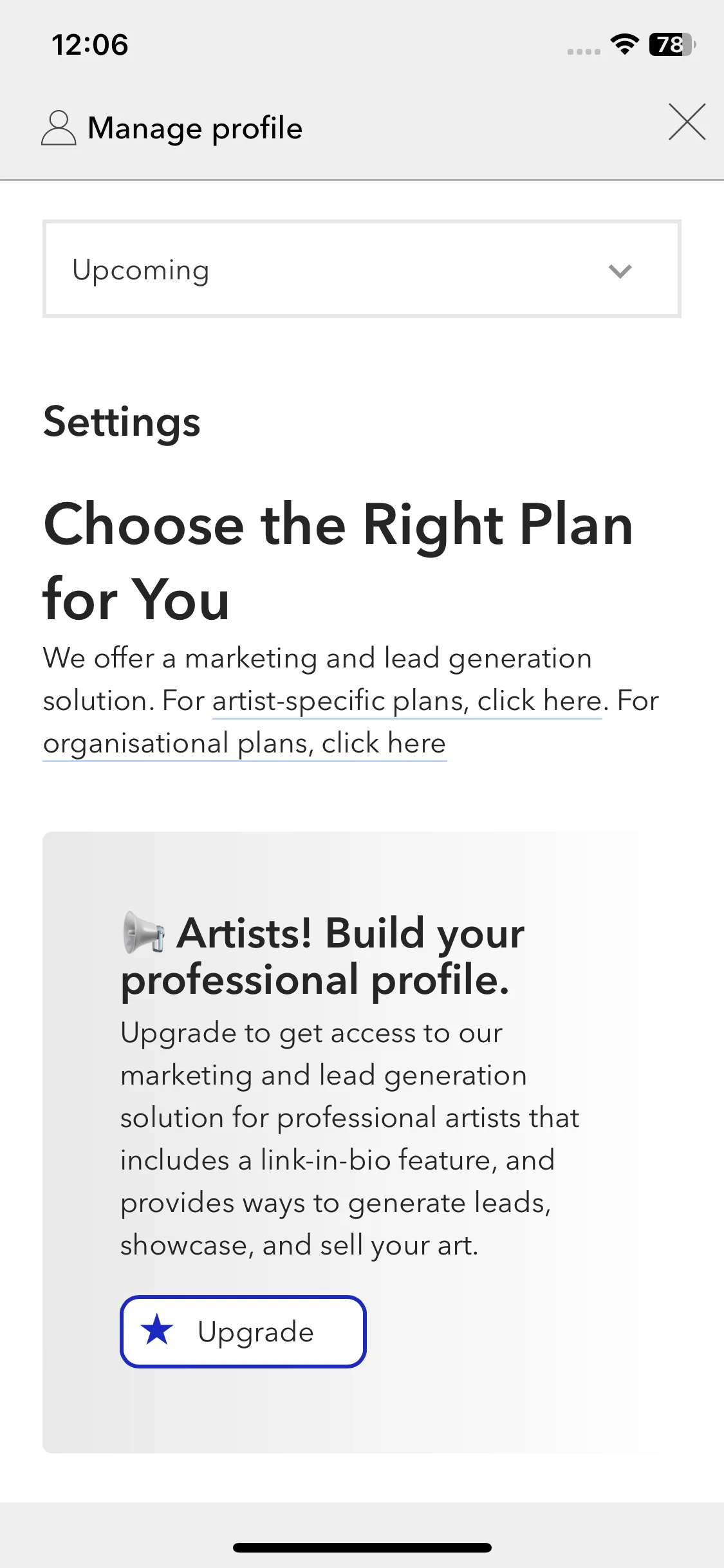Close the Manage profile panel
Viewport: 724px width, 1568px height.
[687, 122]
